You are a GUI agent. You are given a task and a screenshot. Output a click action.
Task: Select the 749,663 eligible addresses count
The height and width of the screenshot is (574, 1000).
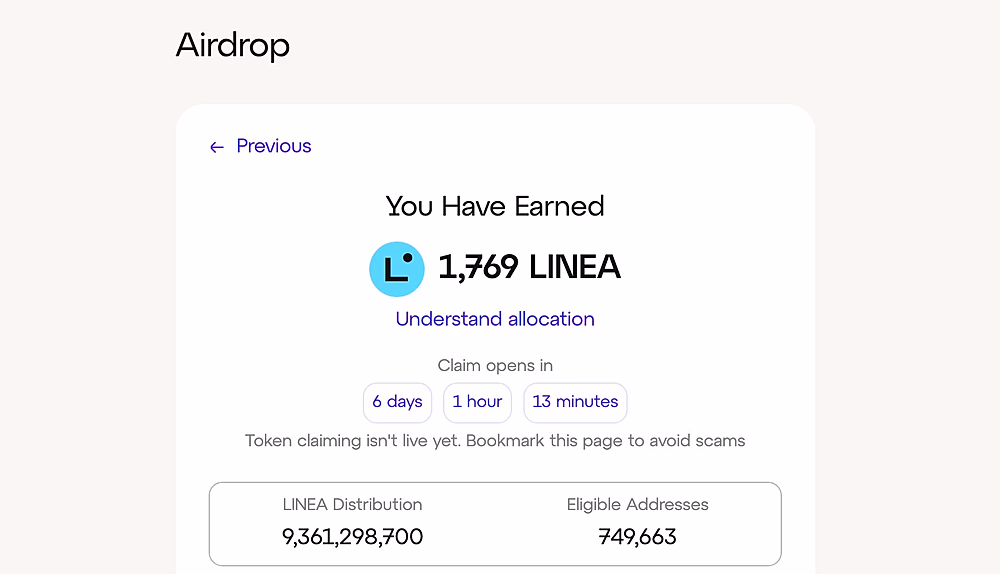pyautogui.click(x=638, y=537)
